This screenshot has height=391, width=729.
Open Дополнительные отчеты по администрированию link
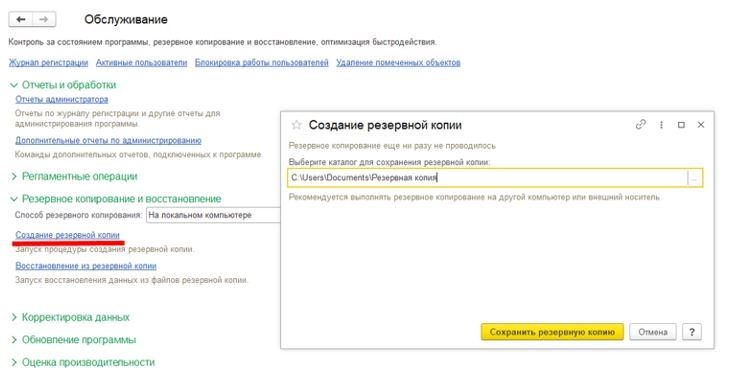point(108,140)
